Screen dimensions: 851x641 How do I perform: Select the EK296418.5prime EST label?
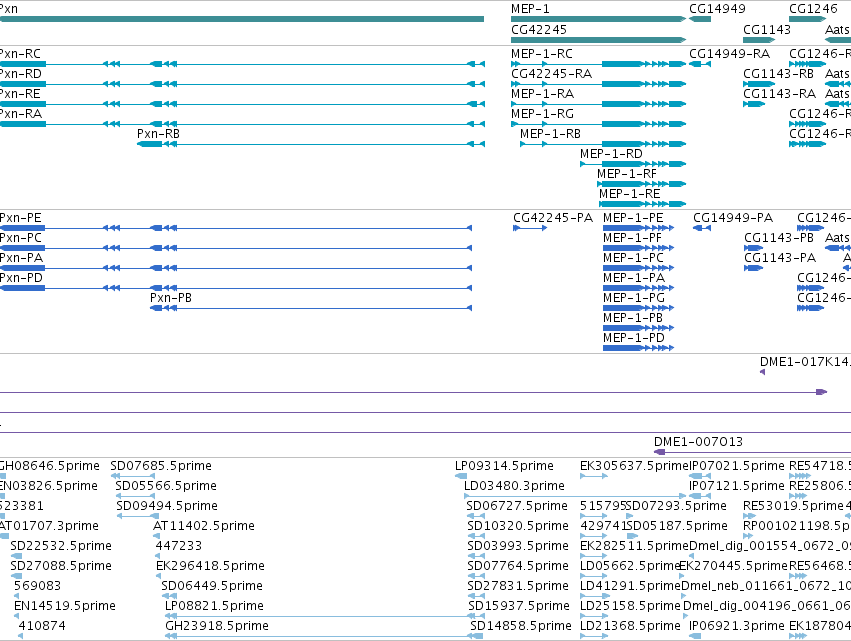point(210,566)
